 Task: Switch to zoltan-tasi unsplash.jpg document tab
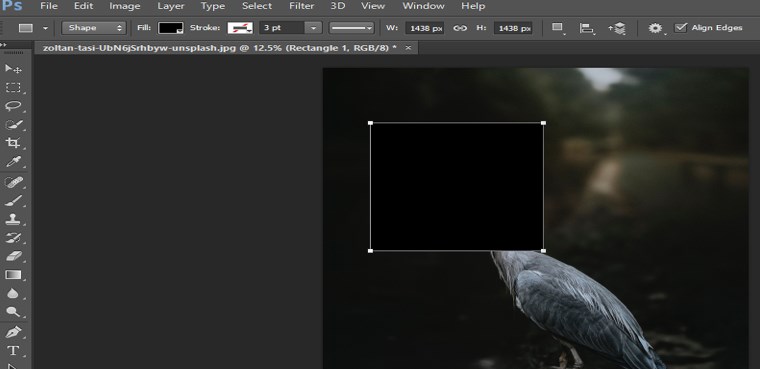tap(220, 48)
